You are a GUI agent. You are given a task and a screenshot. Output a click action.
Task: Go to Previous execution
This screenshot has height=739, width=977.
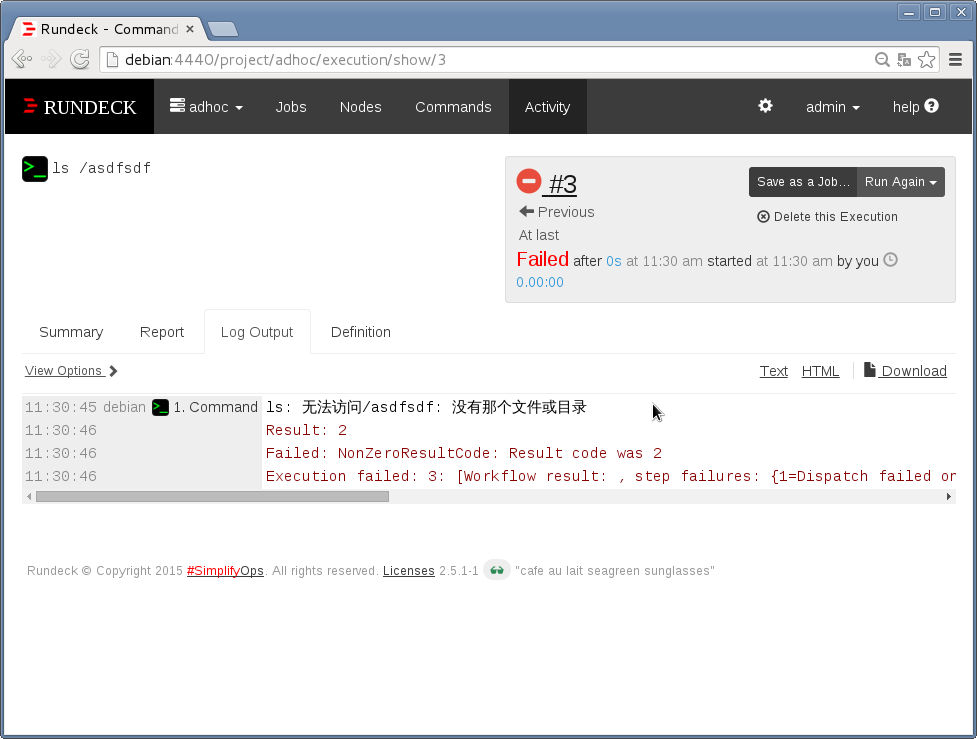556,212
